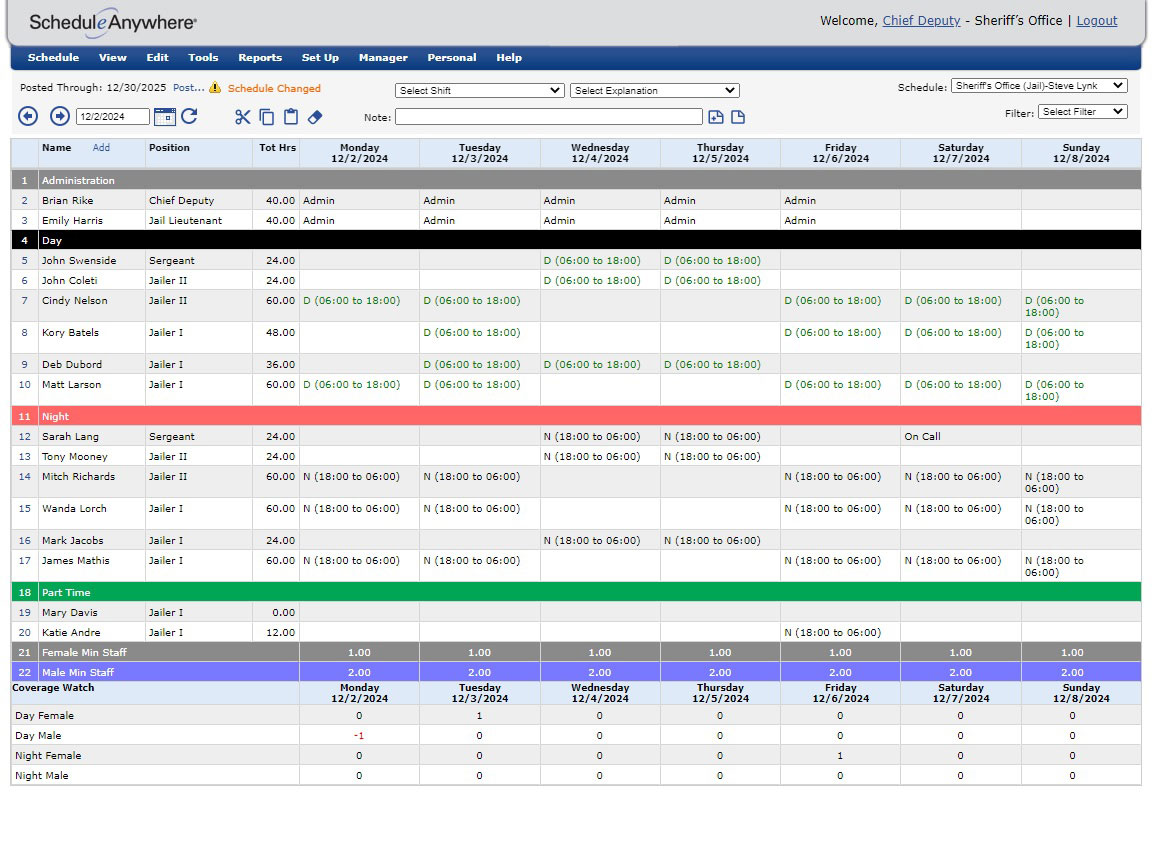Open the Manager menu

coord(383,57)
